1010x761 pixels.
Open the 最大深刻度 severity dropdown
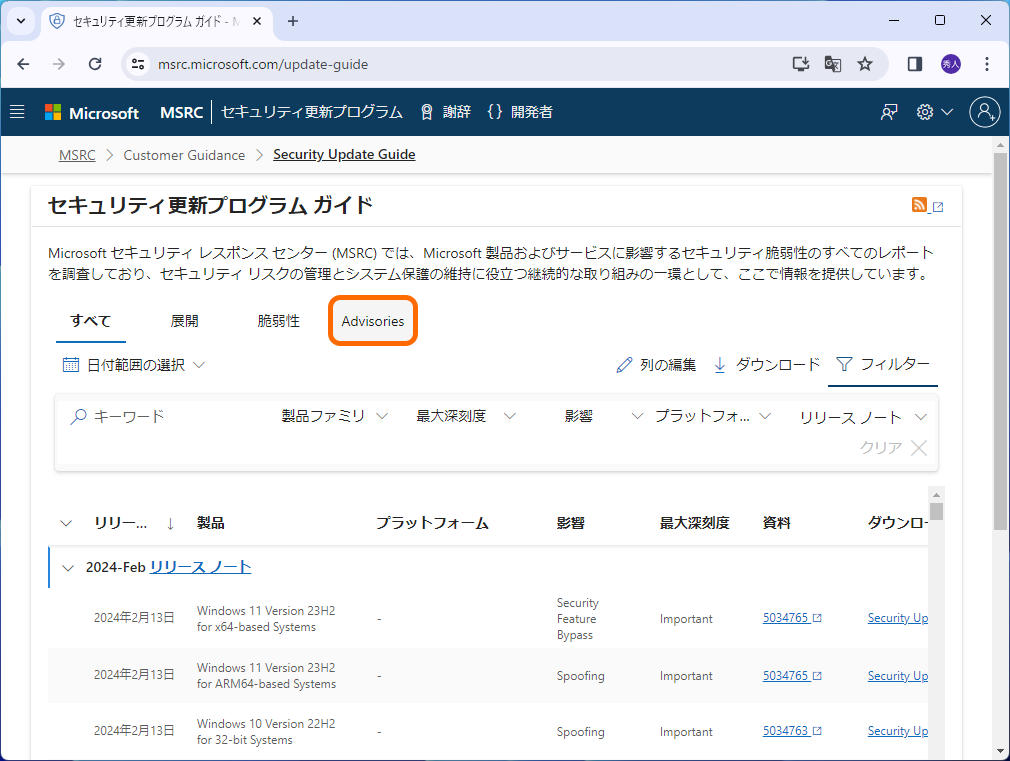coord(465,415)
